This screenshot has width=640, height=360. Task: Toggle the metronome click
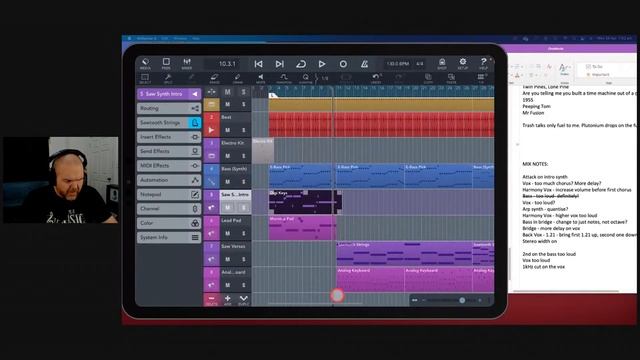pos(364,64)
